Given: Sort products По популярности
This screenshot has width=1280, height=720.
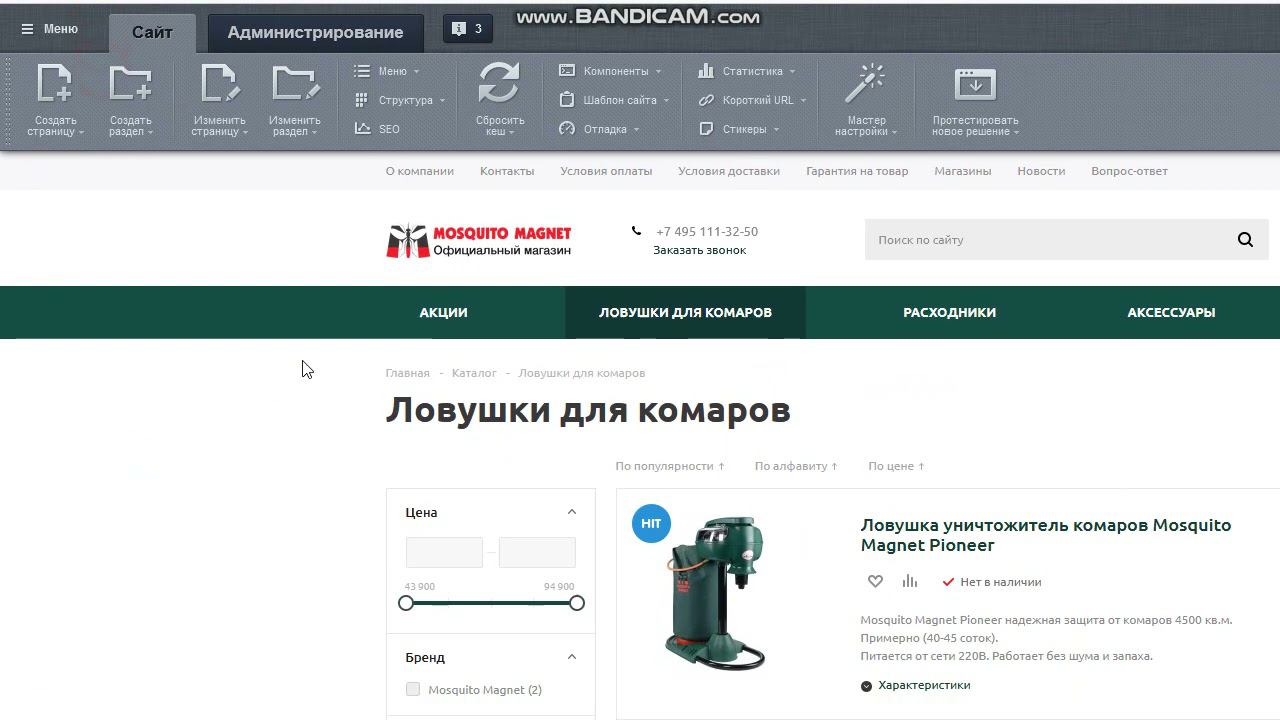Looking at the screenshot, I should coord(670,466).
